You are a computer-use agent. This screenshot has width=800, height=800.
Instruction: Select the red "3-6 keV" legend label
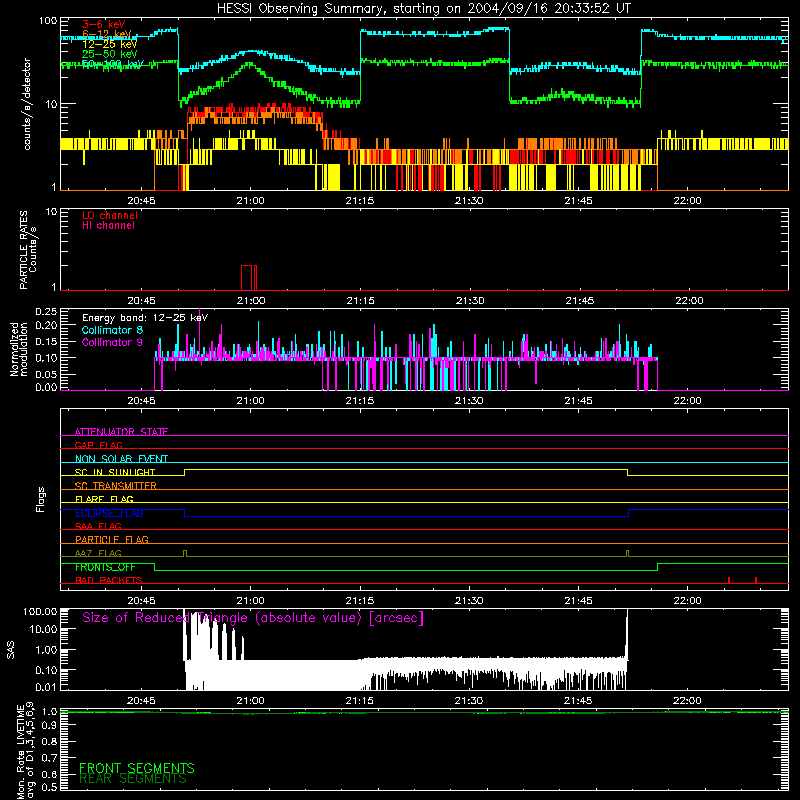pyautogui.click(x=104, y=24)
